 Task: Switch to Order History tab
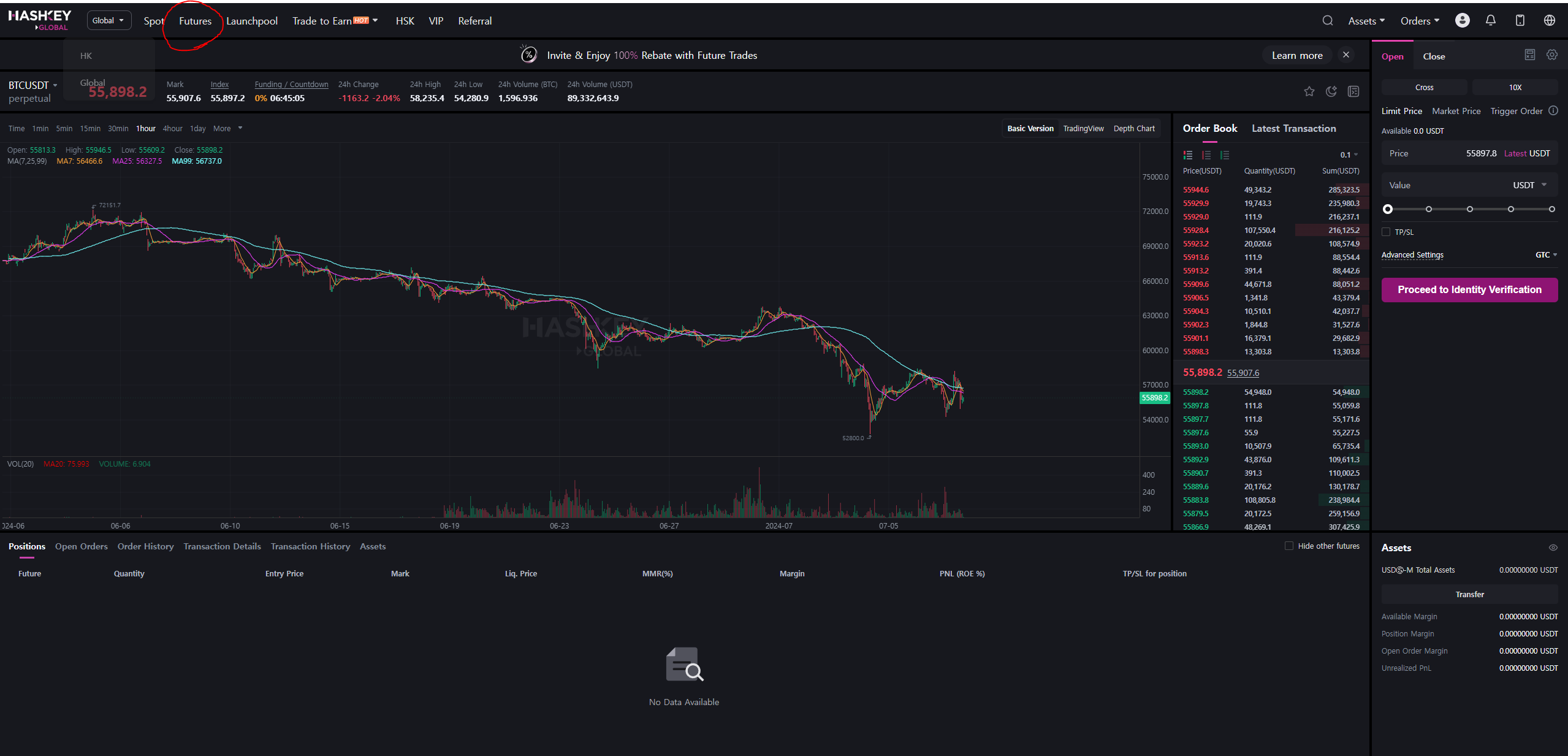145,546
